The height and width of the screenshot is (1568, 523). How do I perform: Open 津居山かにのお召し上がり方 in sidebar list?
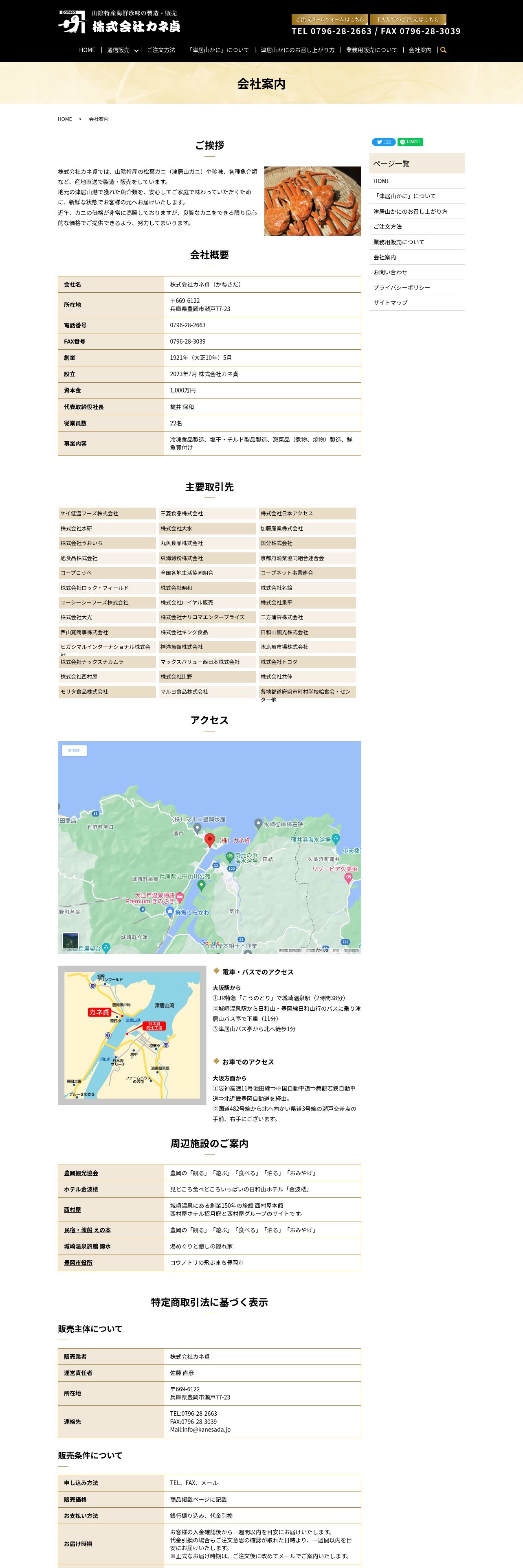pyautogui.click(x=417, y=211)
